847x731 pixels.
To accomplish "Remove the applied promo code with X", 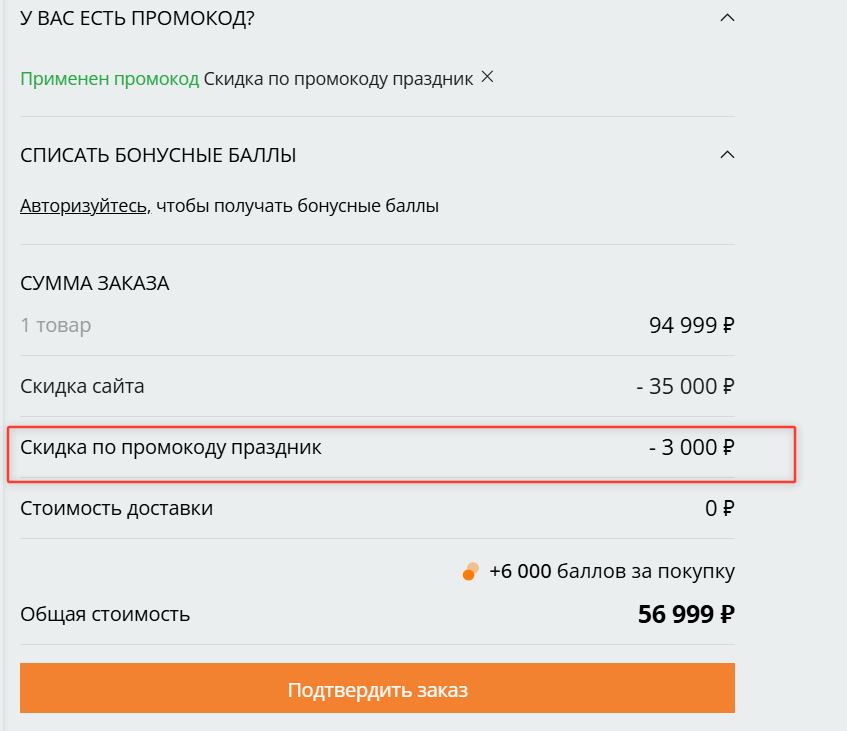I will [x=487, y=77].
